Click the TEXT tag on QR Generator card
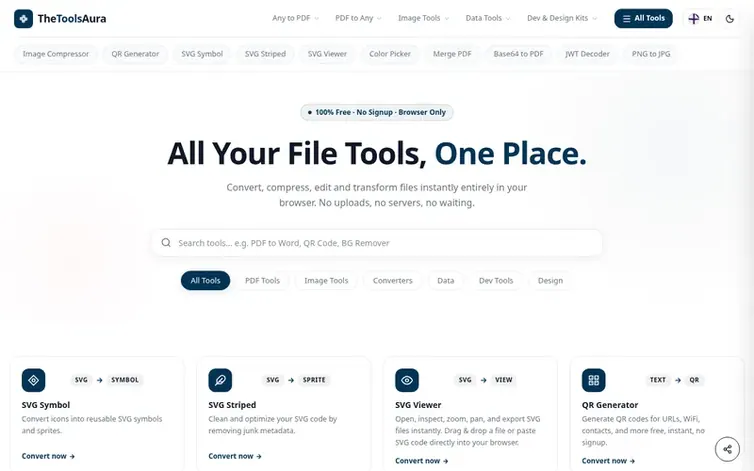This screenshot has height=471, width=754. coord(657,380)
